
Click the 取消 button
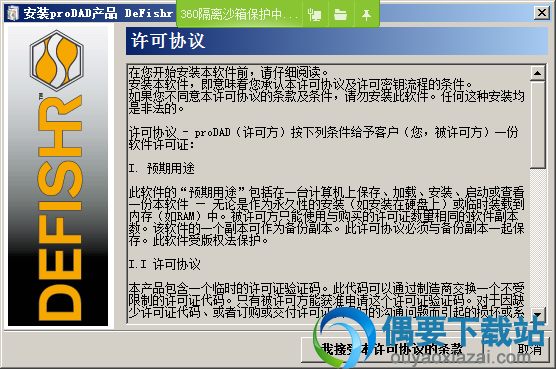point(529,350)
